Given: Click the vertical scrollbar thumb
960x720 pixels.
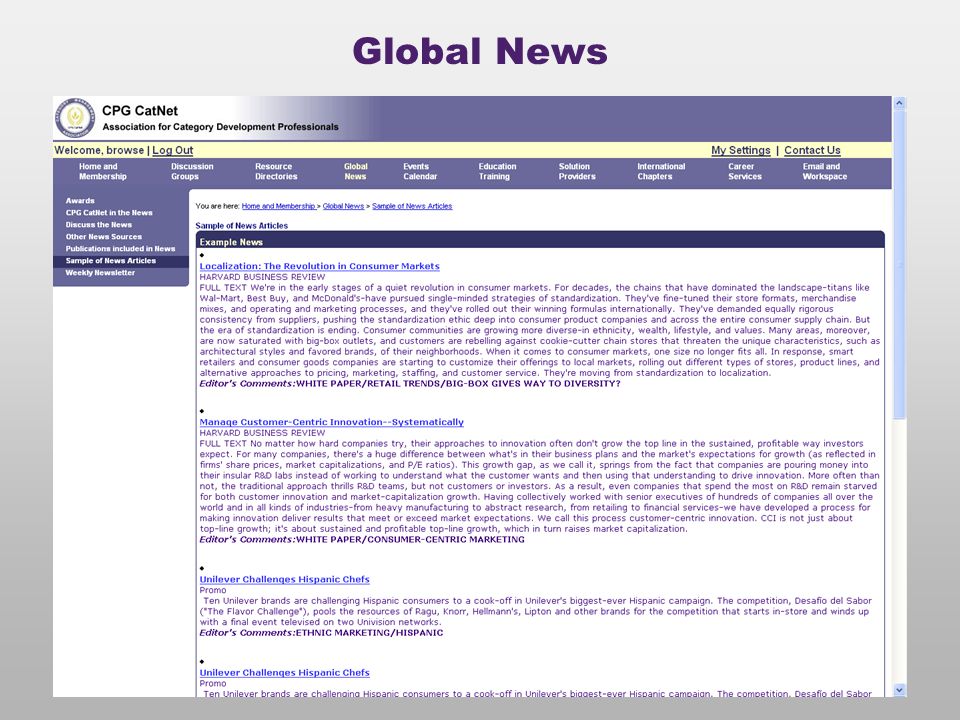Looking at the screenshot, I should [x=899, y=263].
